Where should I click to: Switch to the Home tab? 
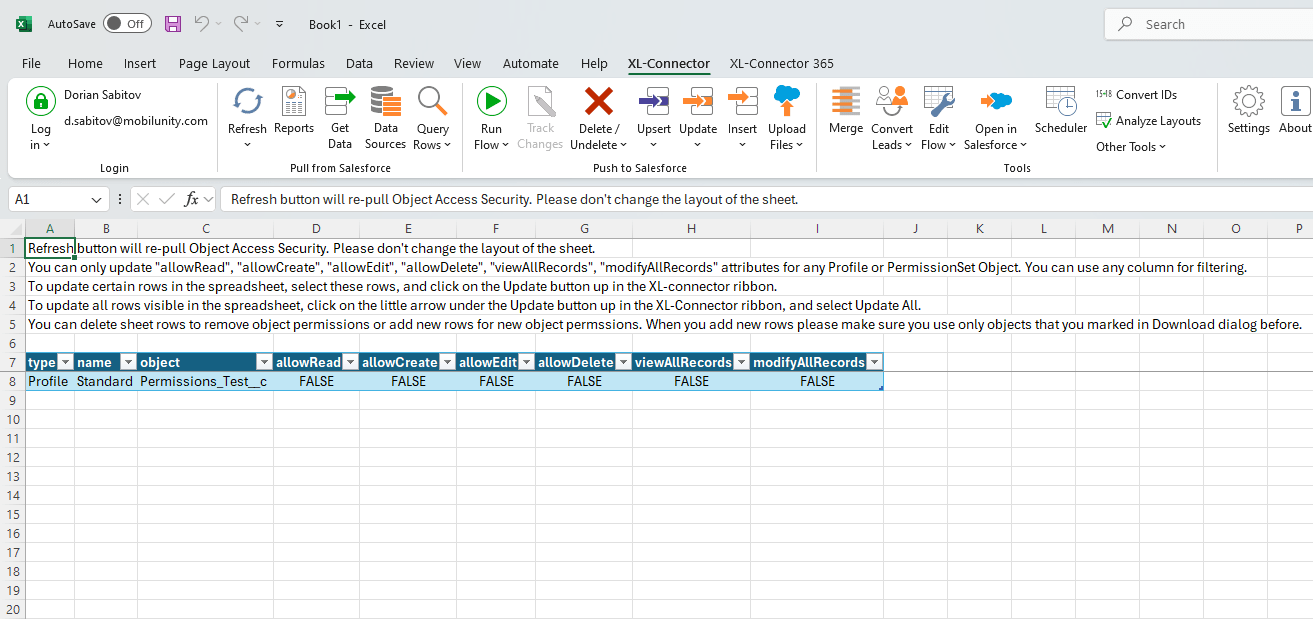coord(85,63)
